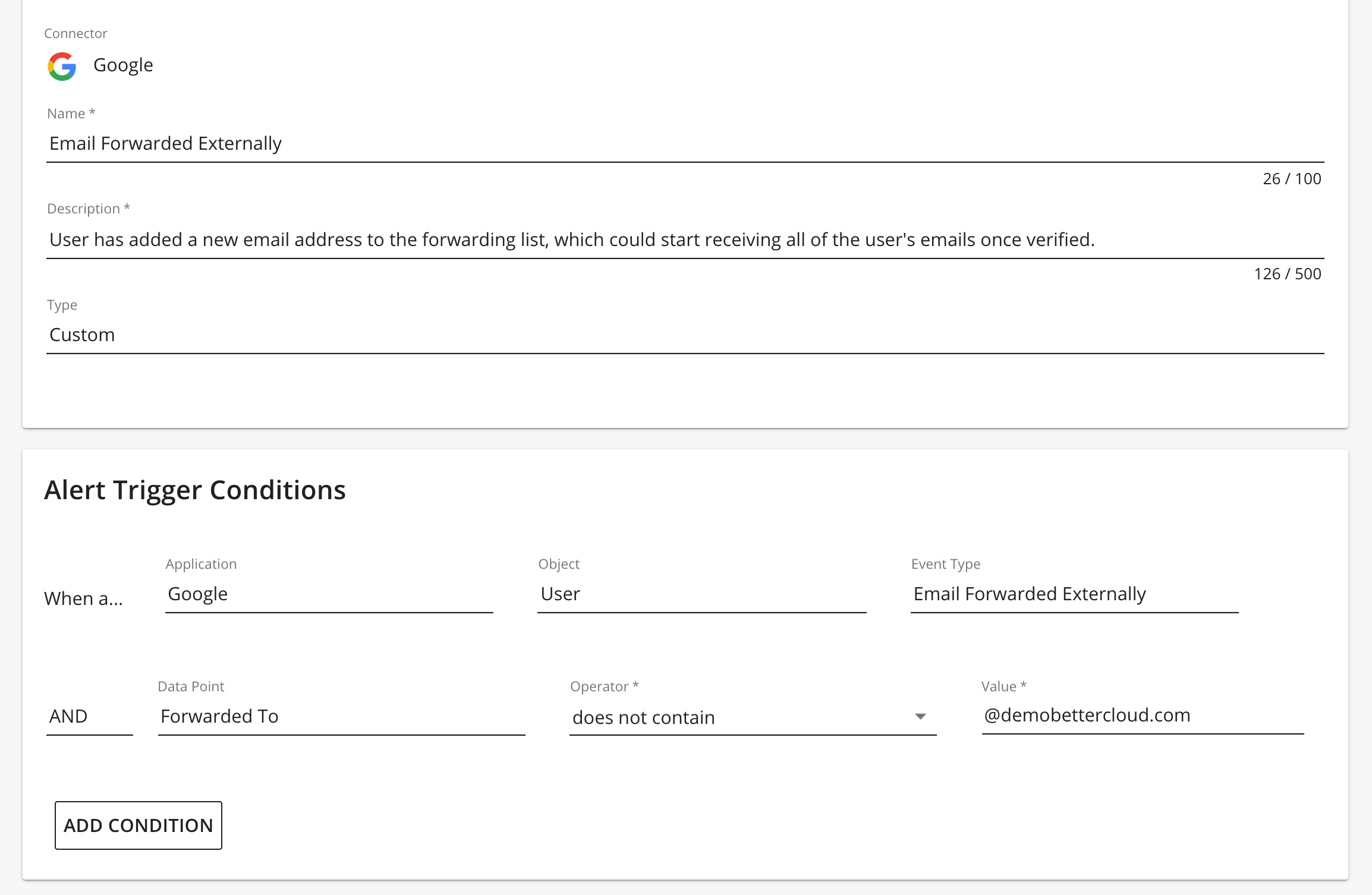This screenshot has height=895, width=1372.
Task: Click the Value field @demobettercloud.com
Action: click(1143, 716)
